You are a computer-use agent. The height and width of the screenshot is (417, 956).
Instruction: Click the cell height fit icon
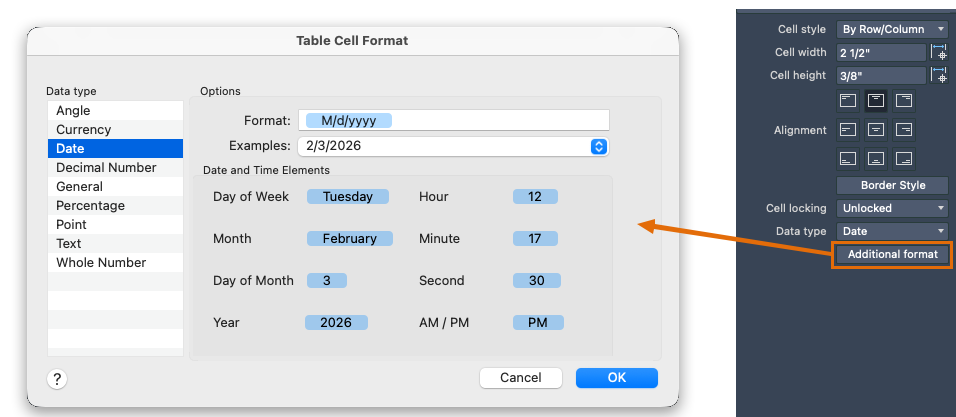[939, 75]
